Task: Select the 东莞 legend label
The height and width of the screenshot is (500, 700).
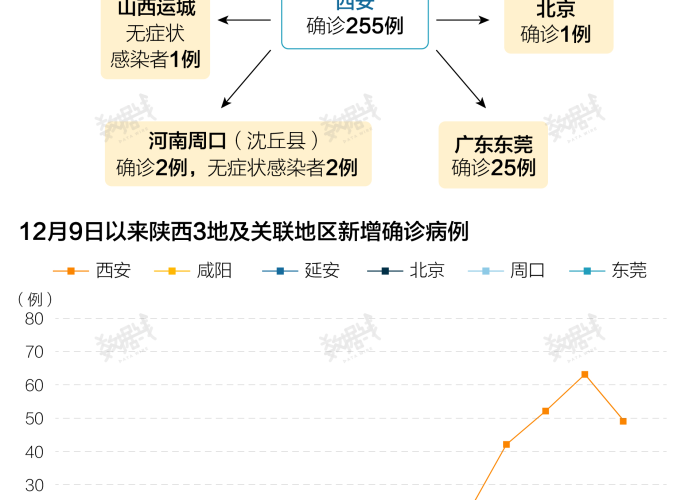Action: 629,271
